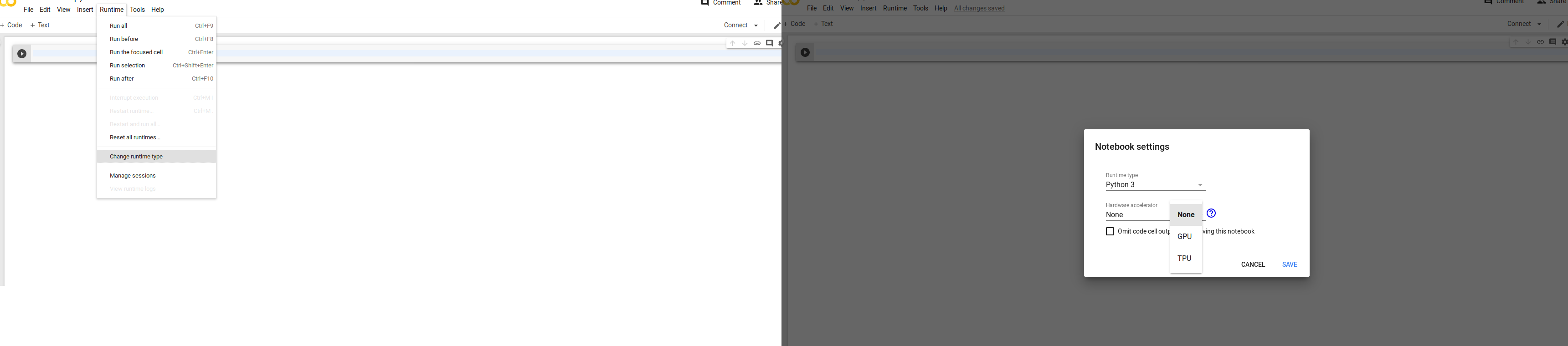Copy cell link icon in the right notebook
1568x346 pixels.
(1541, 42)
